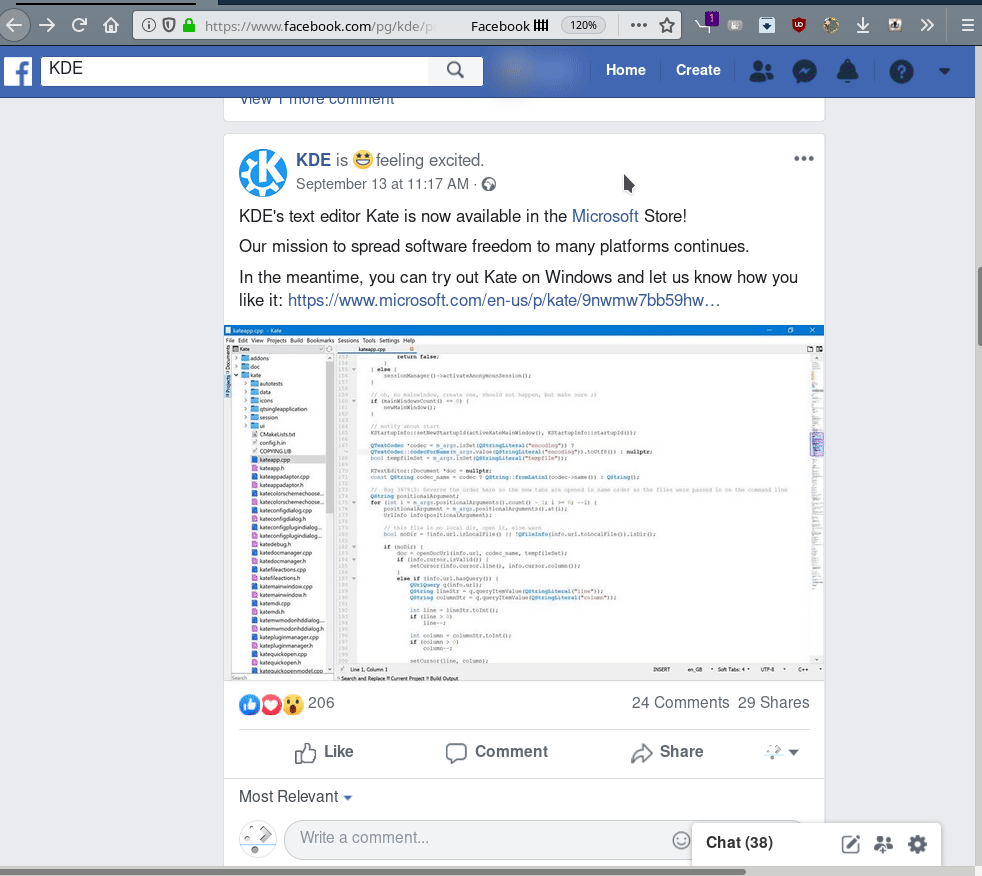View the secure connection padlock details
The height and width of the screenshot is (876, 982).
click(x=189, y=25)
